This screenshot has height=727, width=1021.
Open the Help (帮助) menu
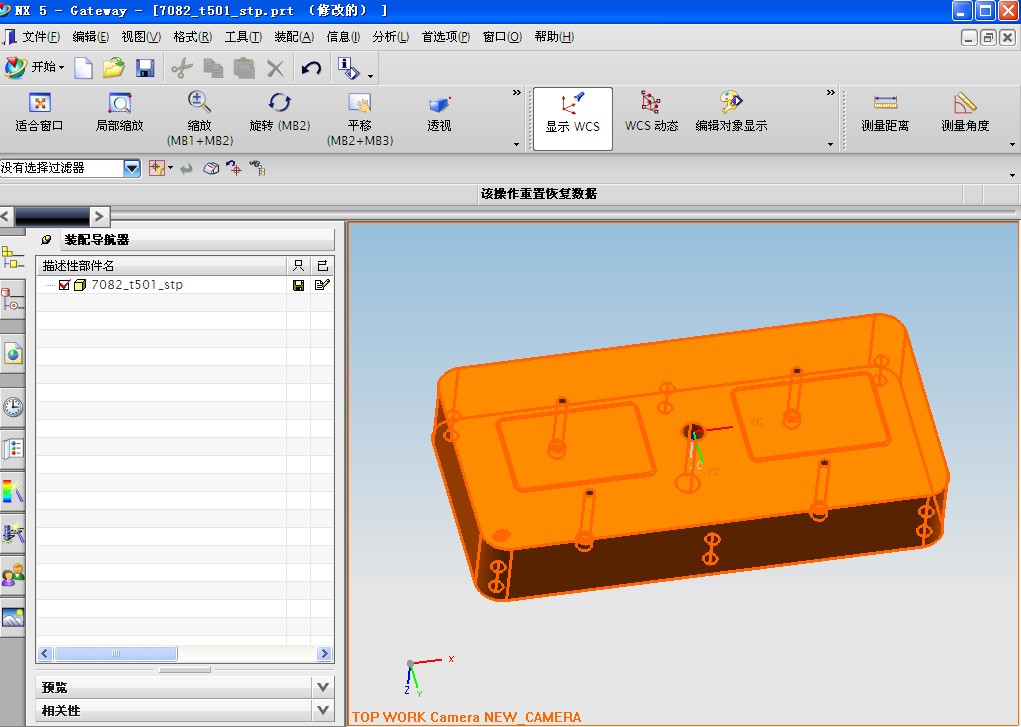click(554, 37)
